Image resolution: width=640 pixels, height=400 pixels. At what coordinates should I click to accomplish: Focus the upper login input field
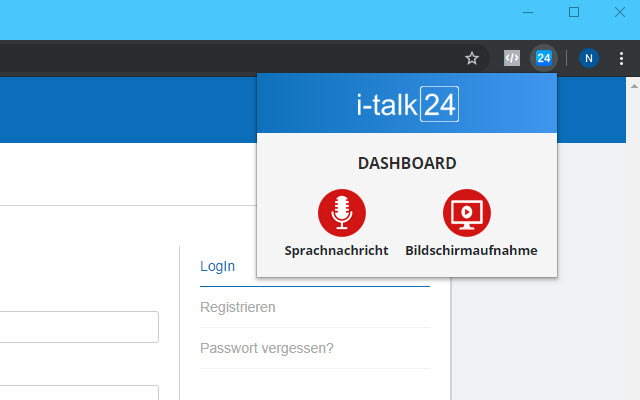tap(79, 327)
